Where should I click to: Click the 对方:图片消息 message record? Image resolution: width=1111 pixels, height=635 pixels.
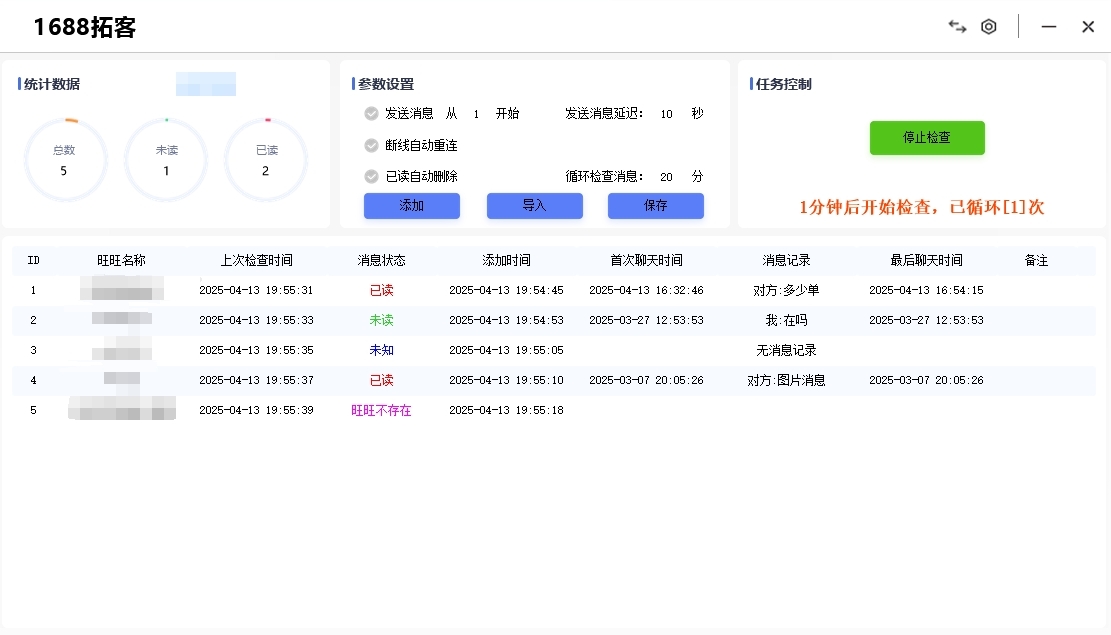point(786,381)
